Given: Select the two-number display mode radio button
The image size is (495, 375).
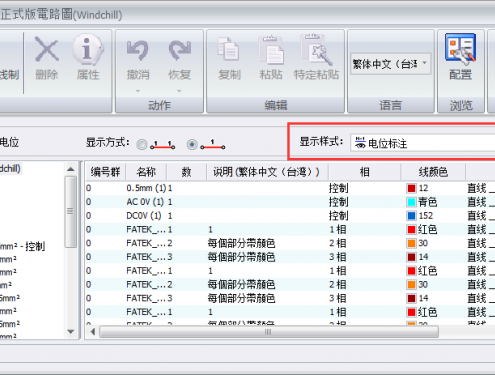Looking at the screenshot, I should 142,145.
